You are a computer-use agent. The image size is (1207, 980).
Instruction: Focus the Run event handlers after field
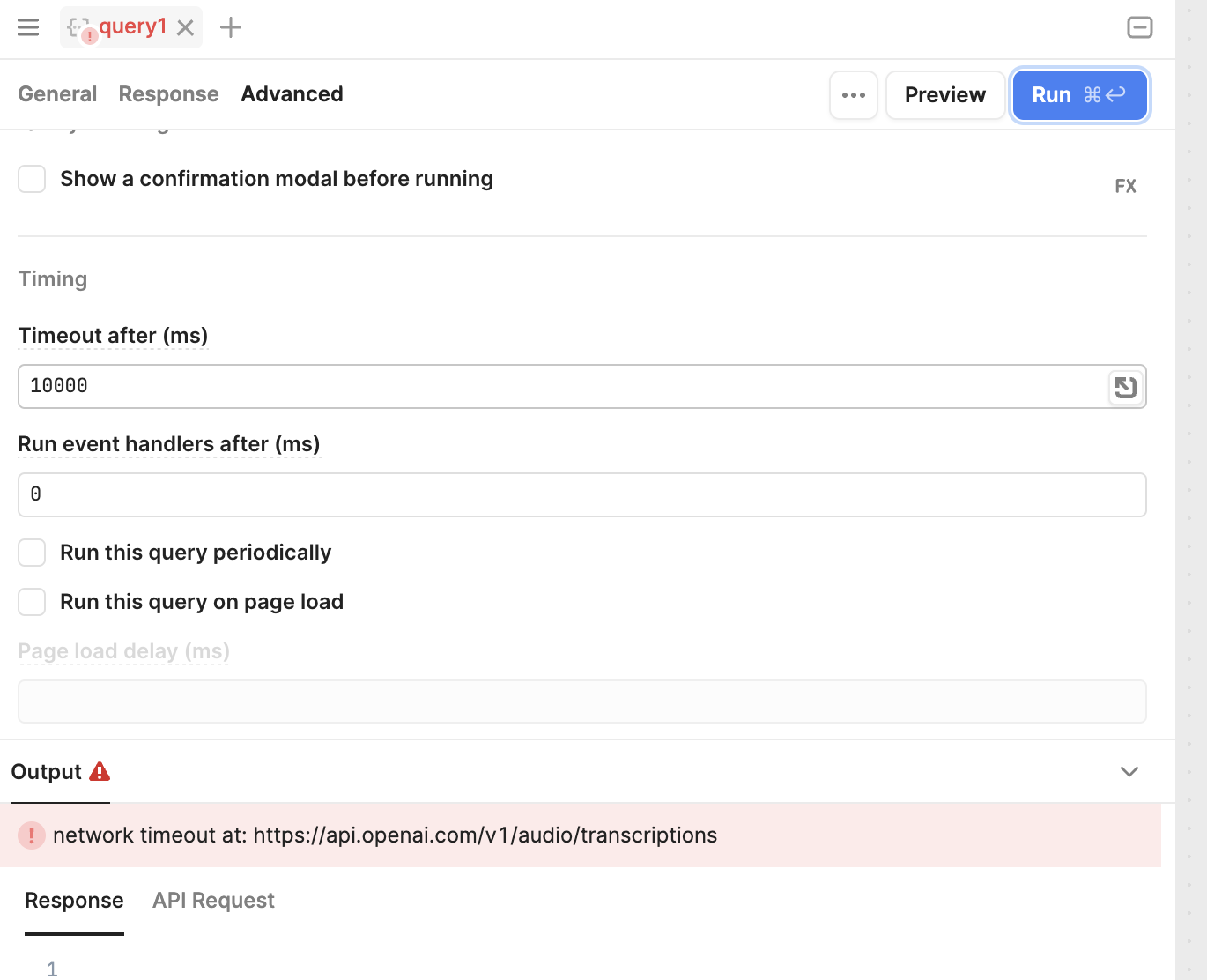[581, 494]
